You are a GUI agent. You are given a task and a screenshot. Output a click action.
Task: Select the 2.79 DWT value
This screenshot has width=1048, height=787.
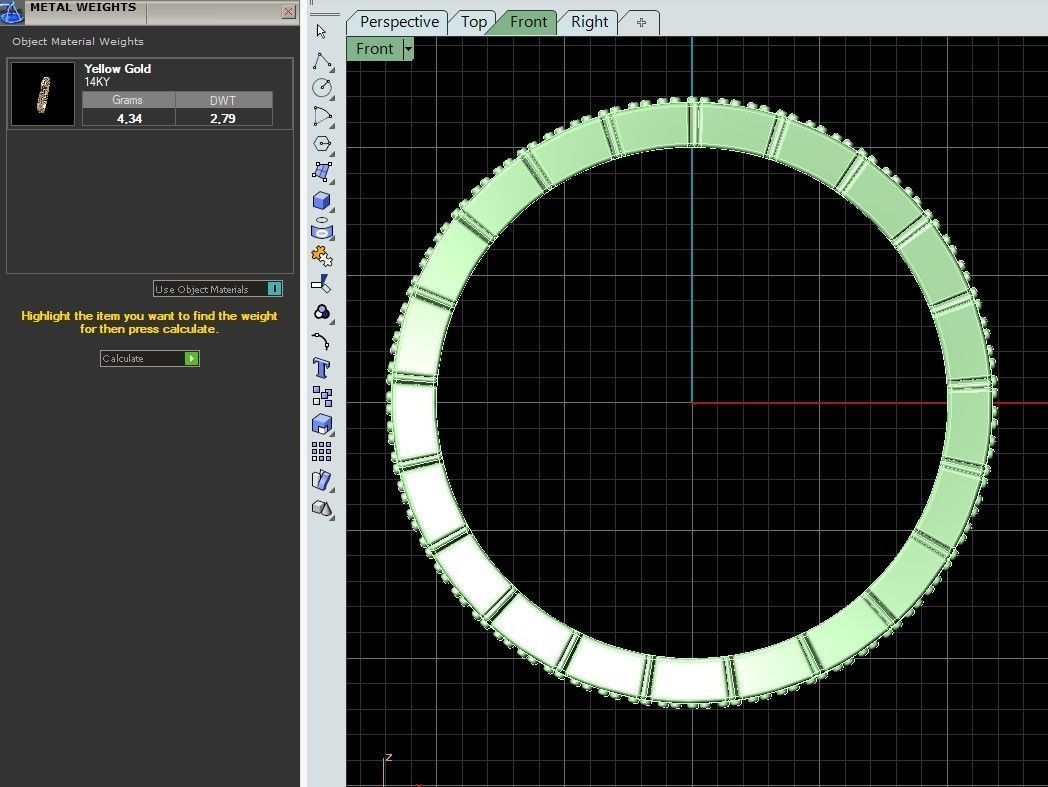(x=223, y=118)
